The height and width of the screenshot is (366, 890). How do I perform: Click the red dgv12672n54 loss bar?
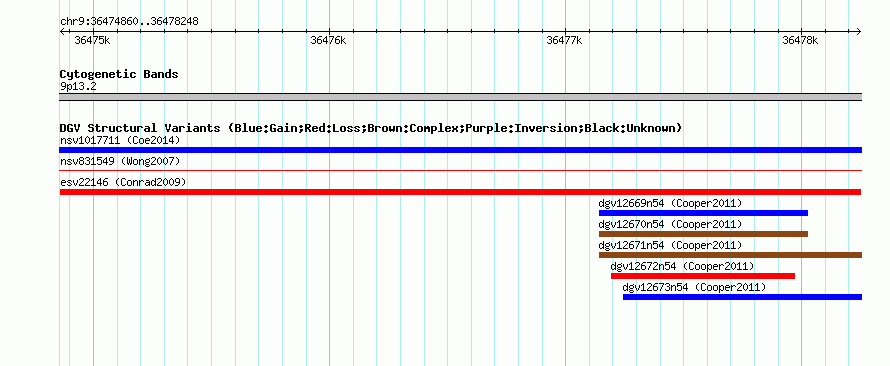[703, 276]
